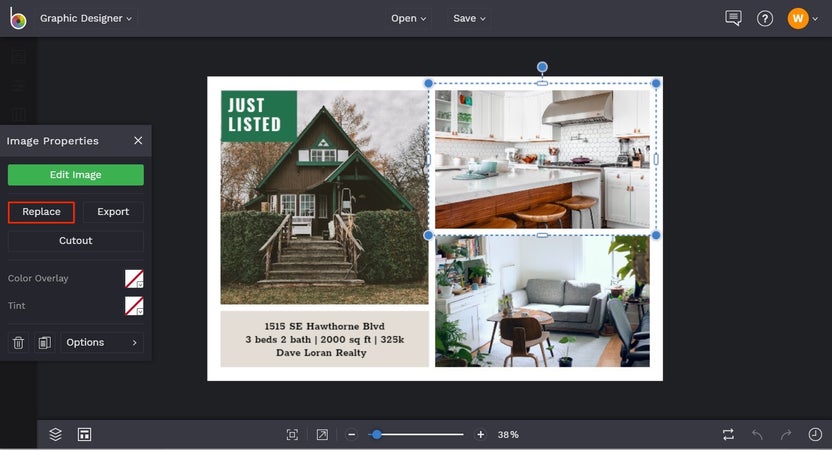Click the Export button
832x450 pixels.
click(113, 212)
